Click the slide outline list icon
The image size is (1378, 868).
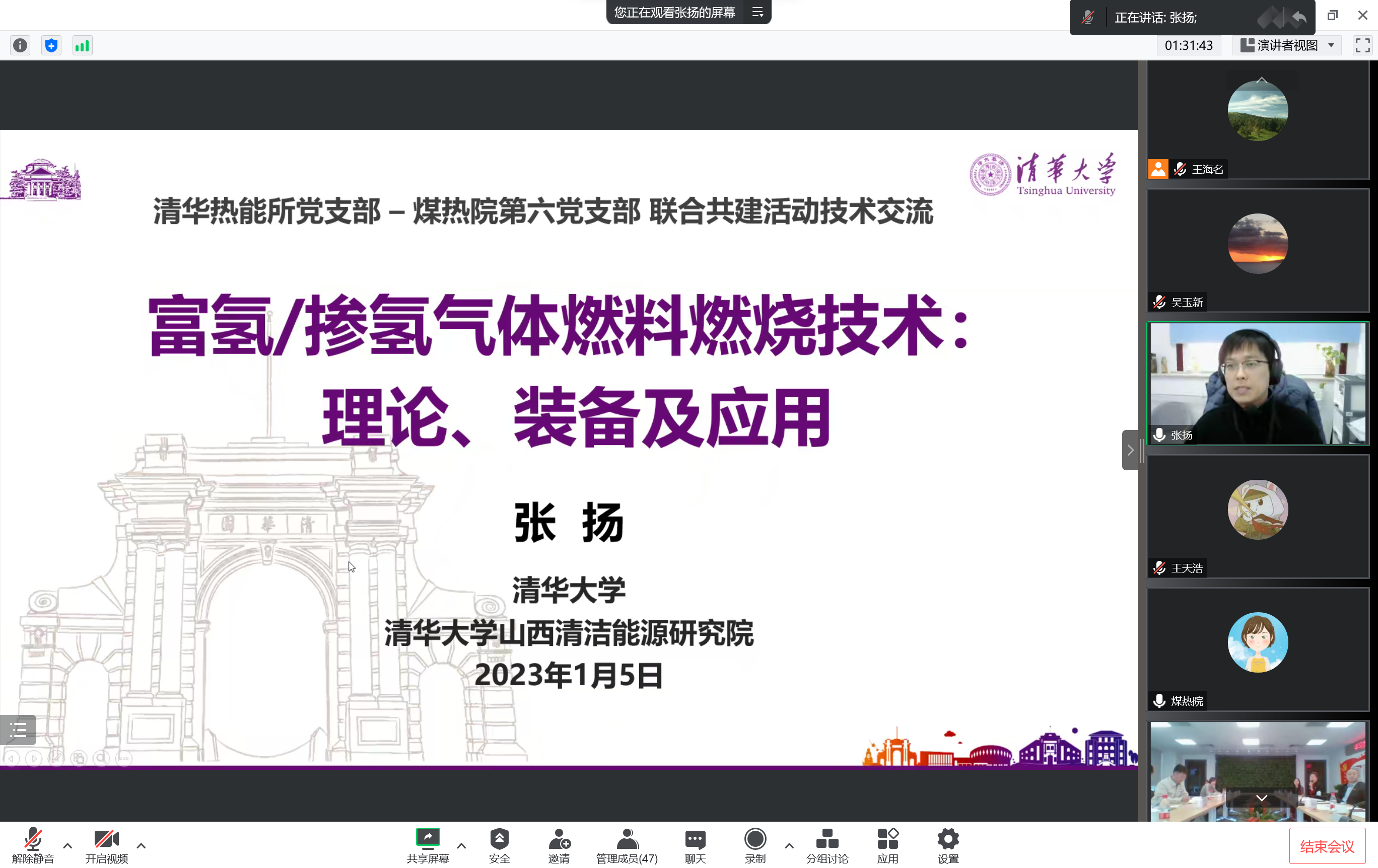tap(18, 730)
